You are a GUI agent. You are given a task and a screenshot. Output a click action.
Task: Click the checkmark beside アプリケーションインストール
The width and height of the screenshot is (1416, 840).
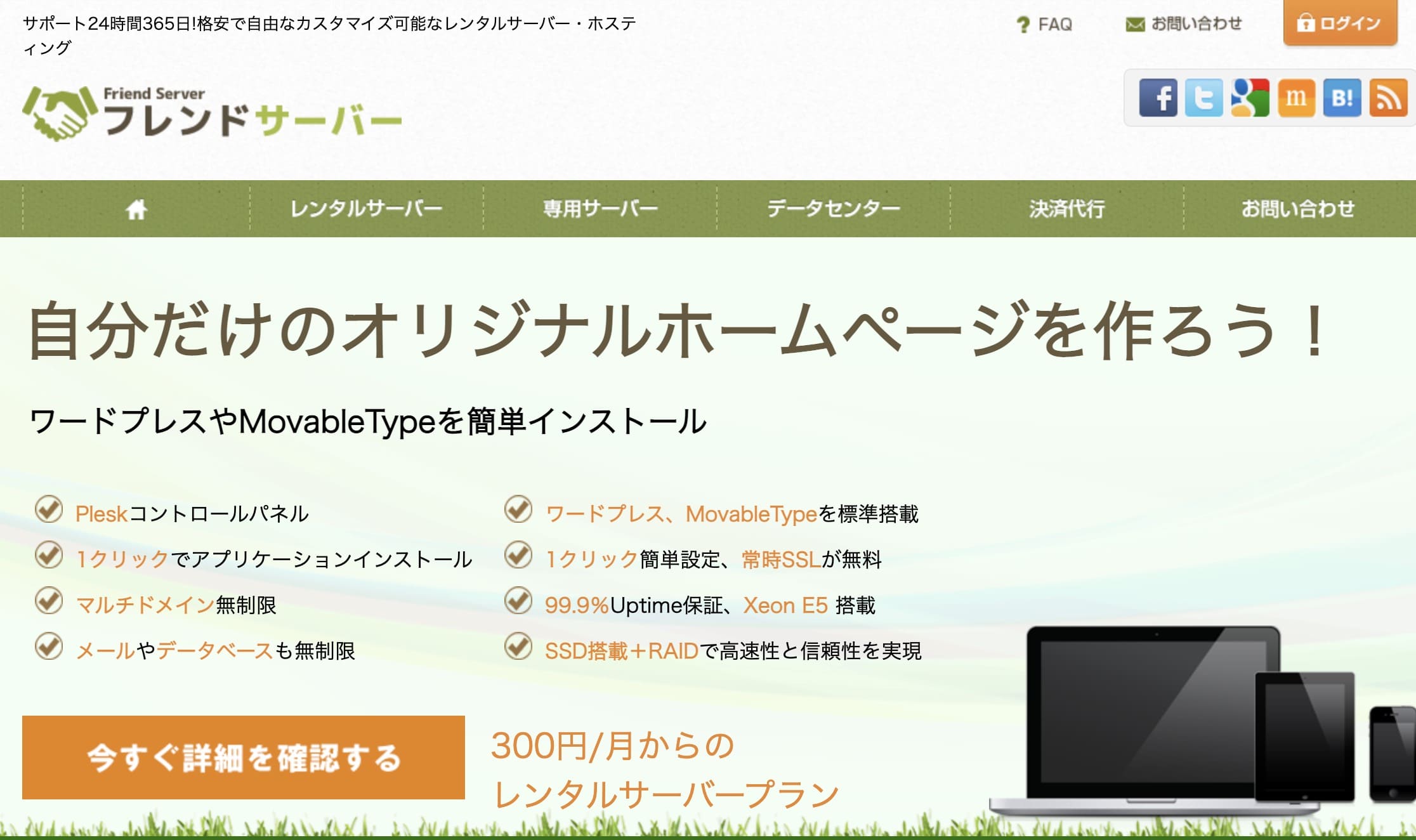48,555
